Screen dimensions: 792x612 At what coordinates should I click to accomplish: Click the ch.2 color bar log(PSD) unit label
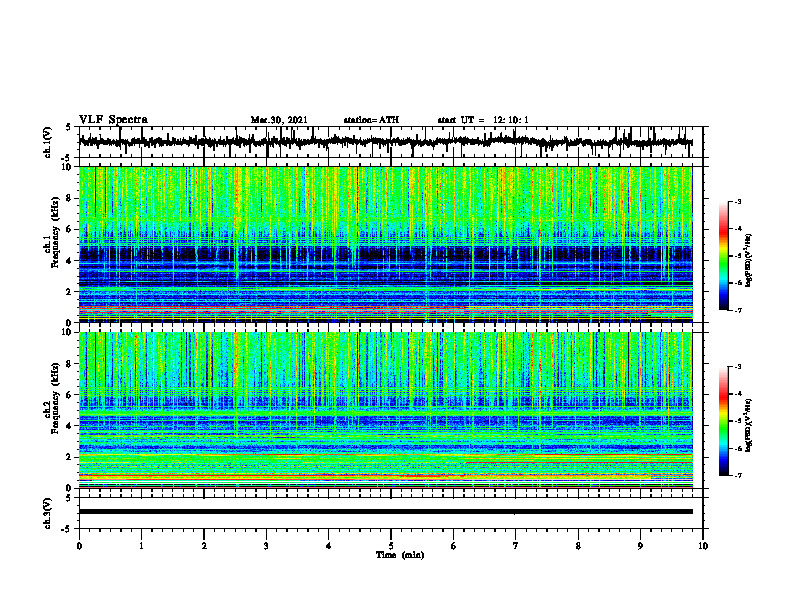pyautogui.click(x=749, y=426)
